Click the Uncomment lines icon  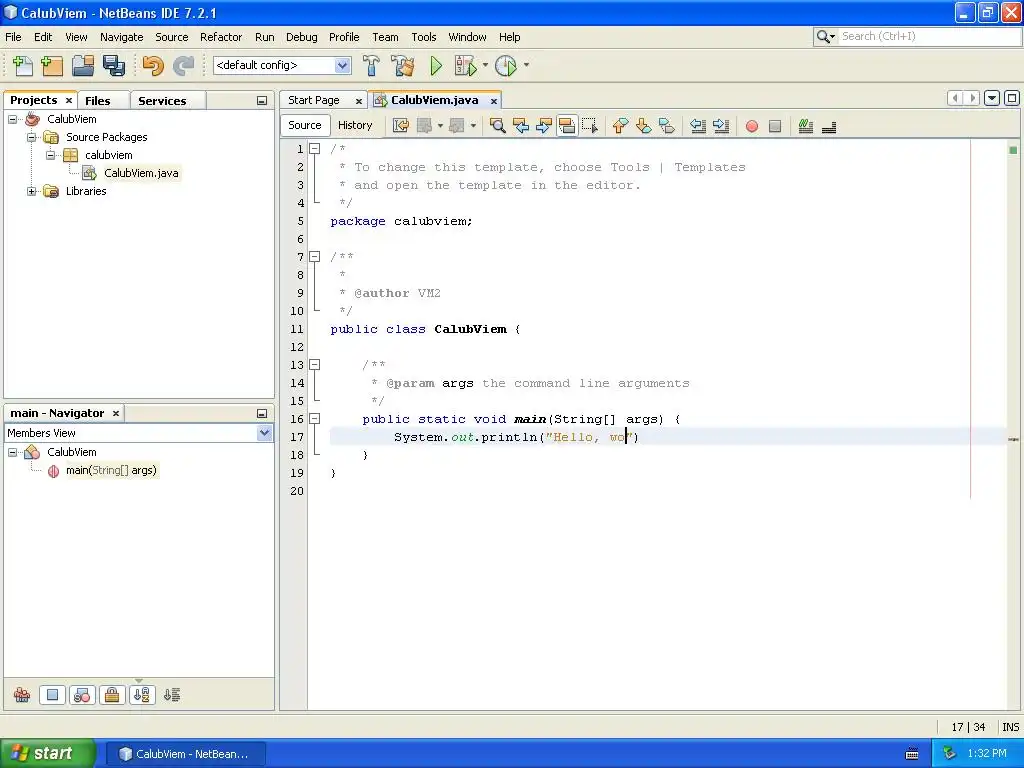pyautogui.click(x=829, y=125)
